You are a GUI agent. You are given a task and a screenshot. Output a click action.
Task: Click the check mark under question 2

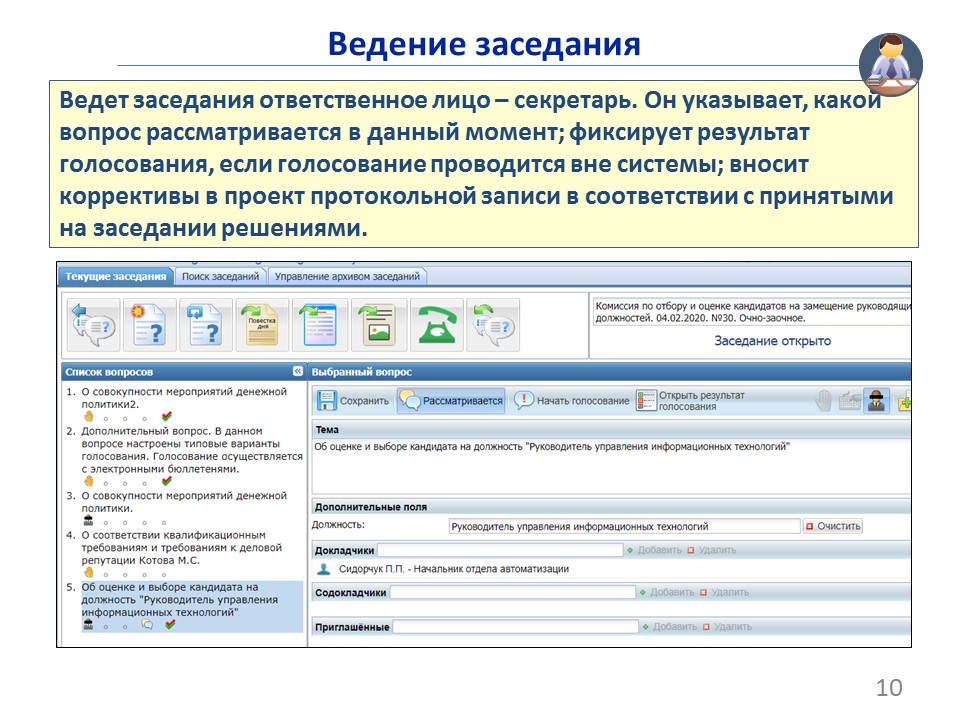(167, 481)
